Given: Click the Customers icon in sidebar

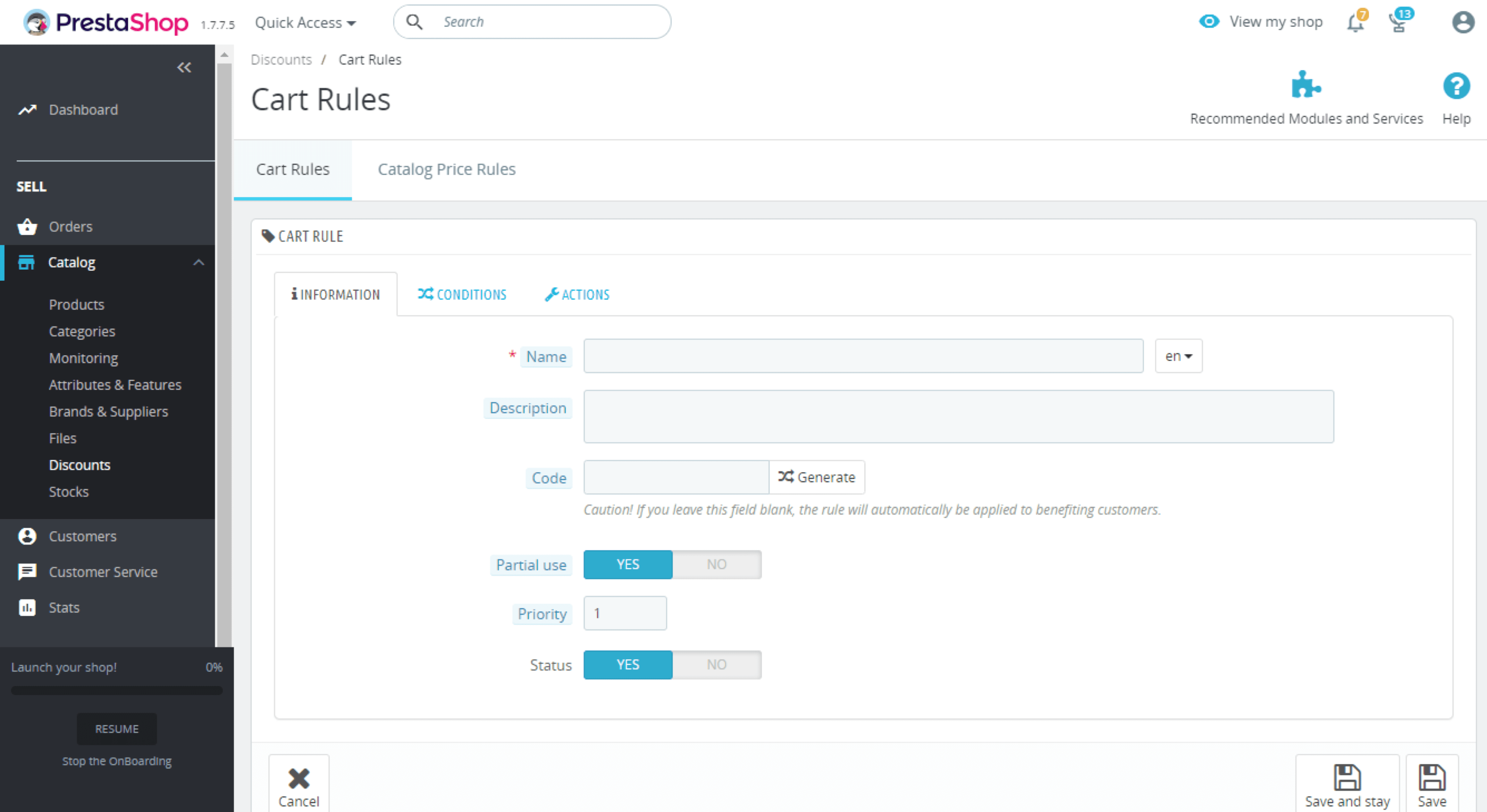Looking at the screenshot, I should pyautogui.click(x=27, y=535).
